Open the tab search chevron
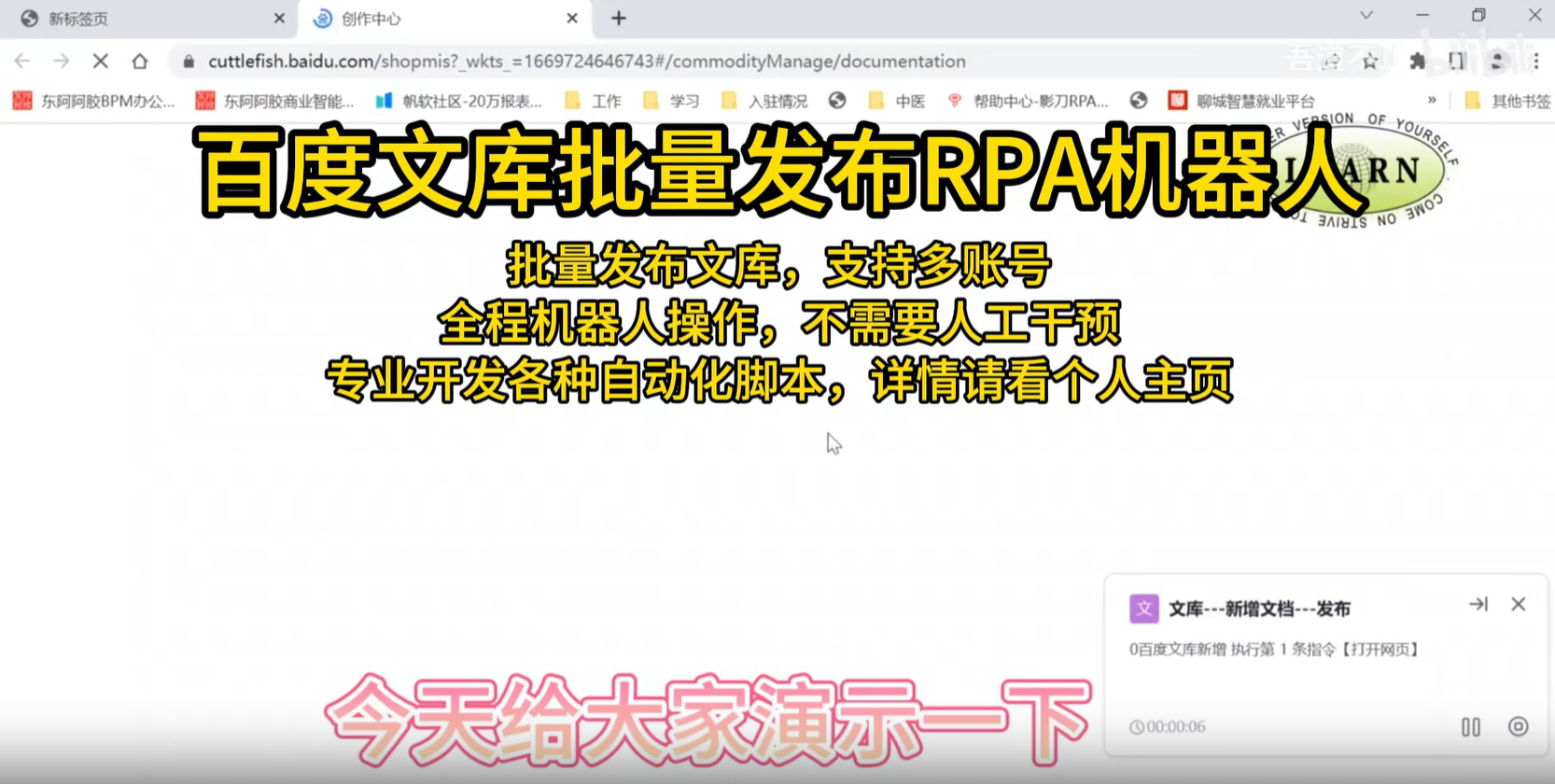 click(1366, 15)
